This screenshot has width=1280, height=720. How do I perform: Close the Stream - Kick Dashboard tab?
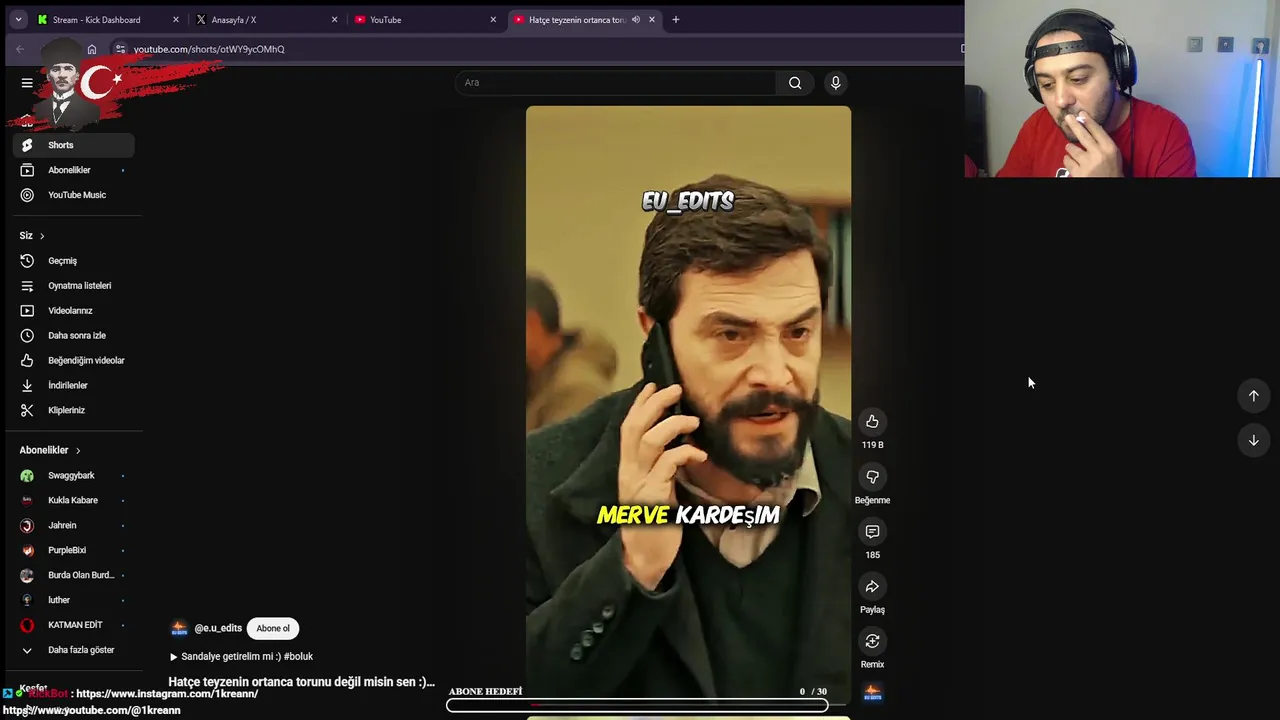point(175,20)
